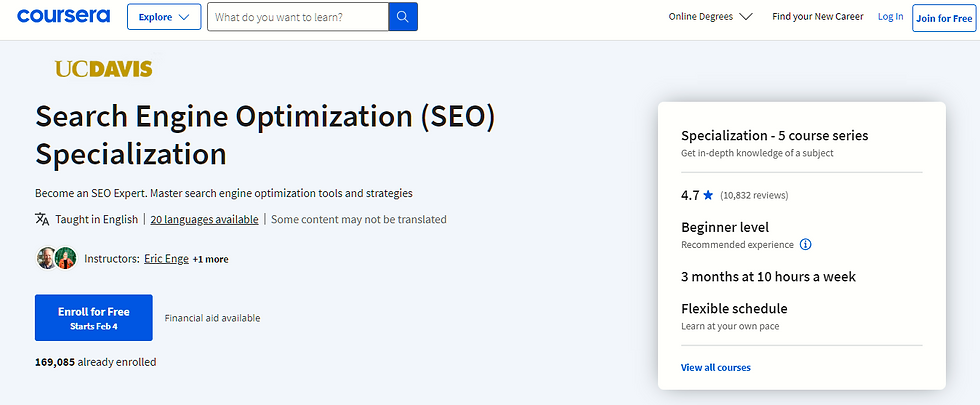Click the blue search magnifier button
Viewport: 980px width, 405px height.
403,17
